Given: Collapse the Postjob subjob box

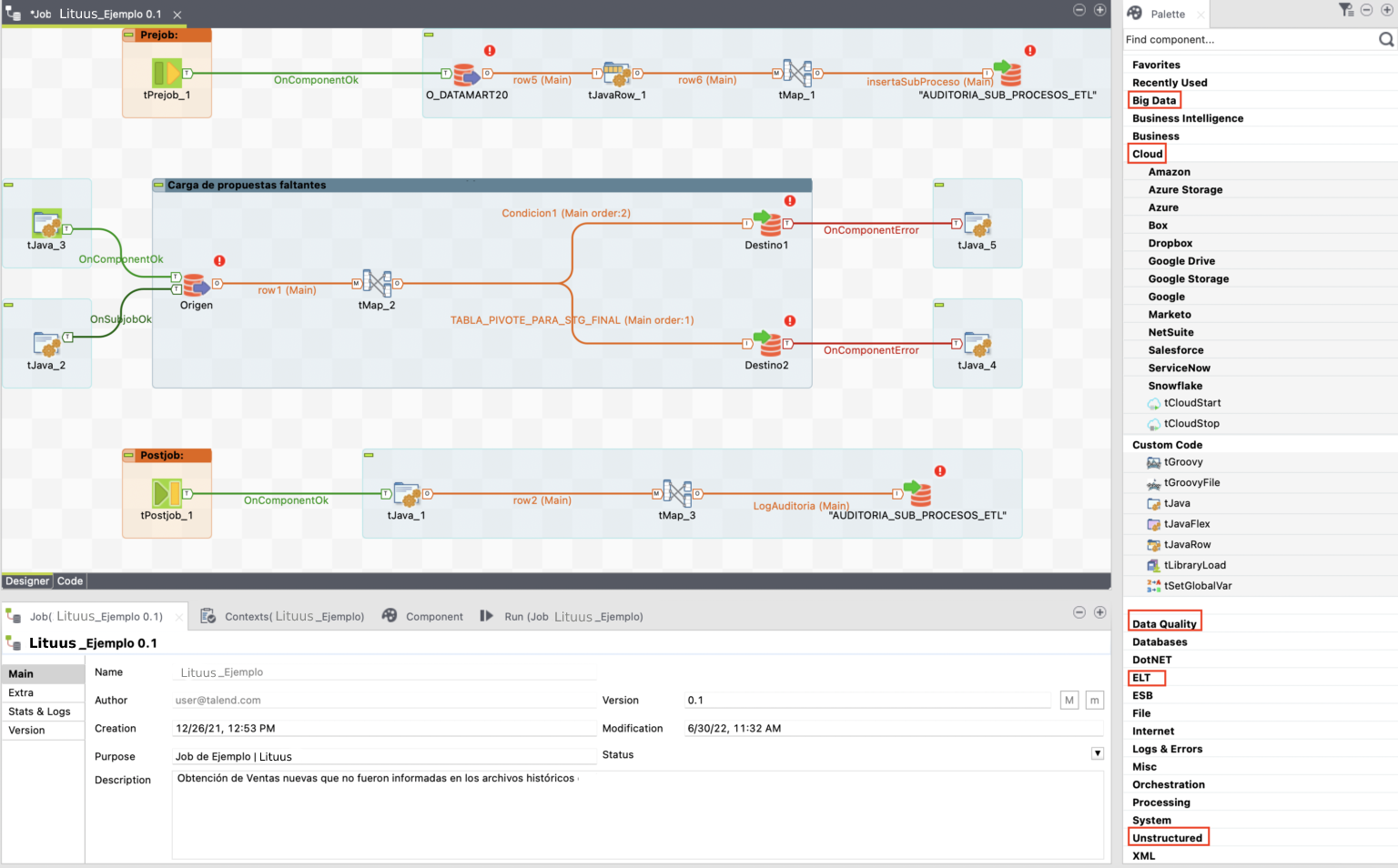Looking at the screenshot, I should click(x=129, y=455).
